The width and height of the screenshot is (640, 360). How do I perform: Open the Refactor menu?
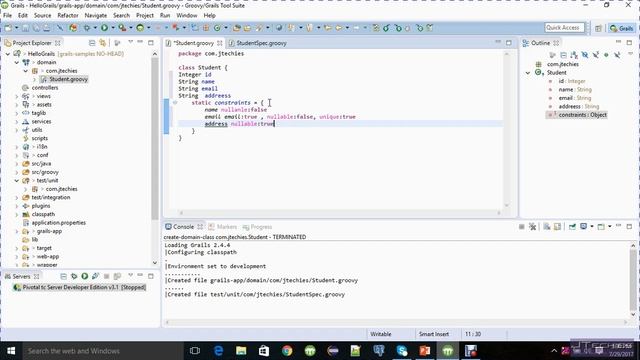[68, 16]
